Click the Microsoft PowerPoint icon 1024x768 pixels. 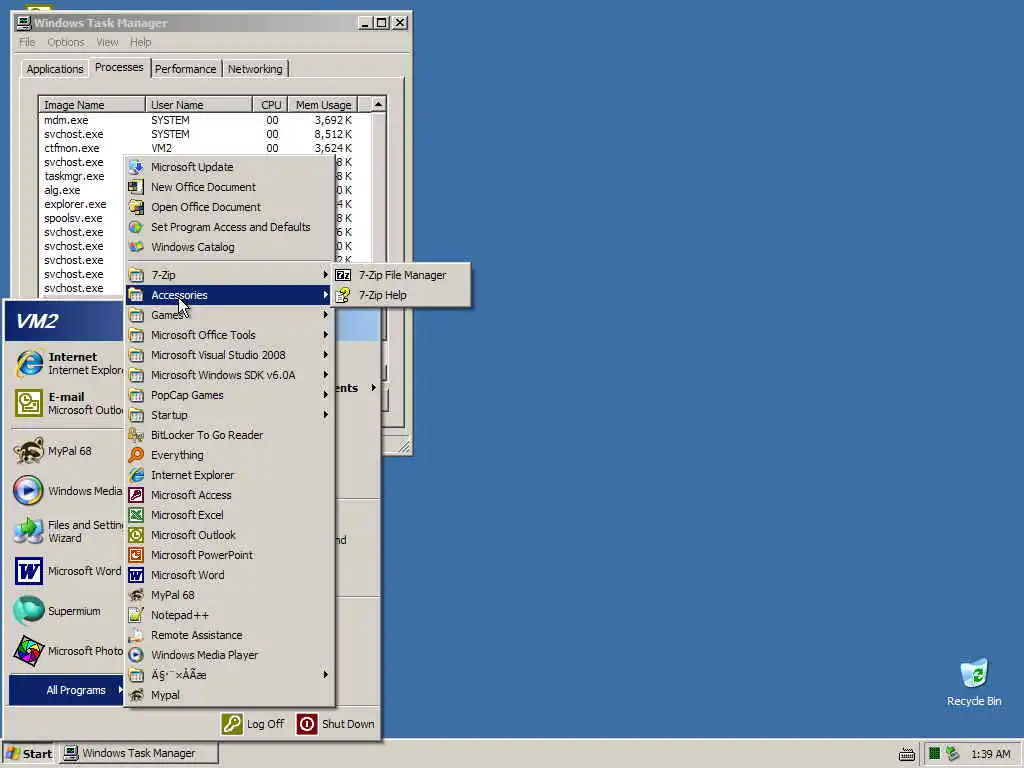point(136,555)
